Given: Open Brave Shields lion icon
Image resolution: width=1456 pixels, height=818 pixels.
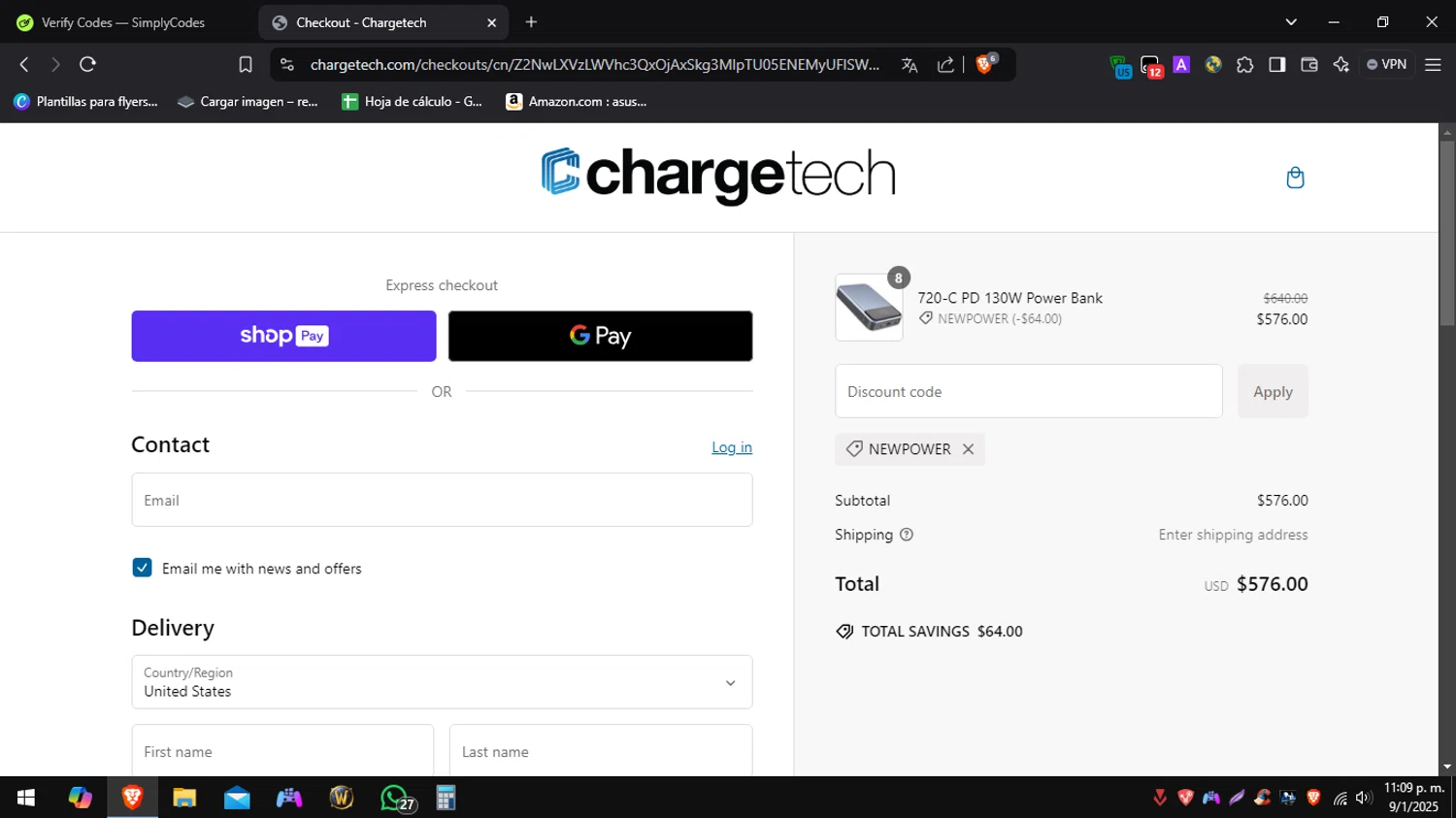Looking at the screenshot, I should [x=985, y=64].
